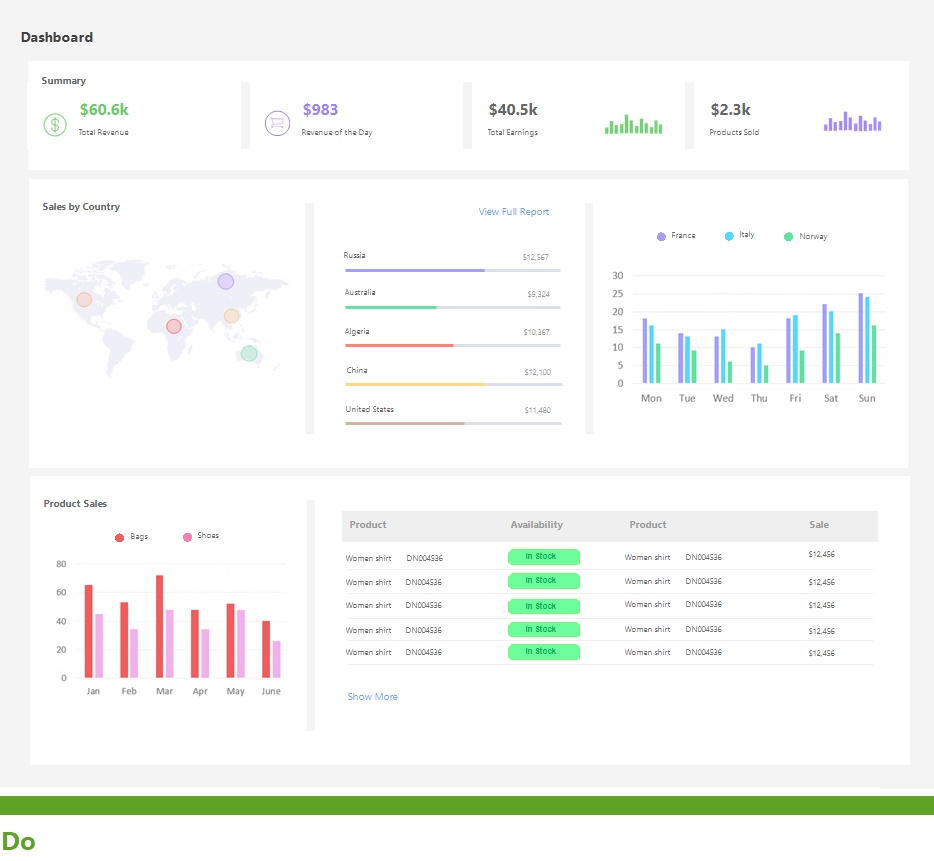The image size is (934, 861).
Task: Click the purple Products Sold mini bar chart
Action: 852,121
